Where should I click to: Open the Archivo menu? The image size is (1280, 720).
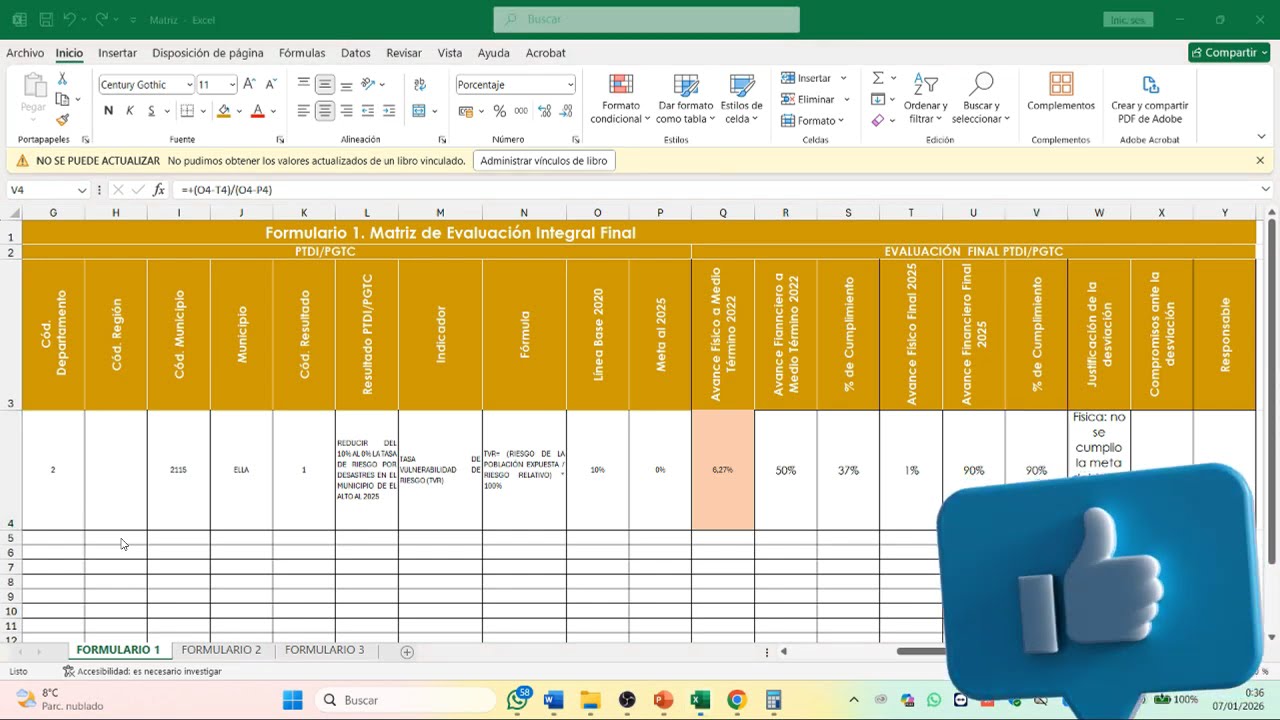(25, 53)
